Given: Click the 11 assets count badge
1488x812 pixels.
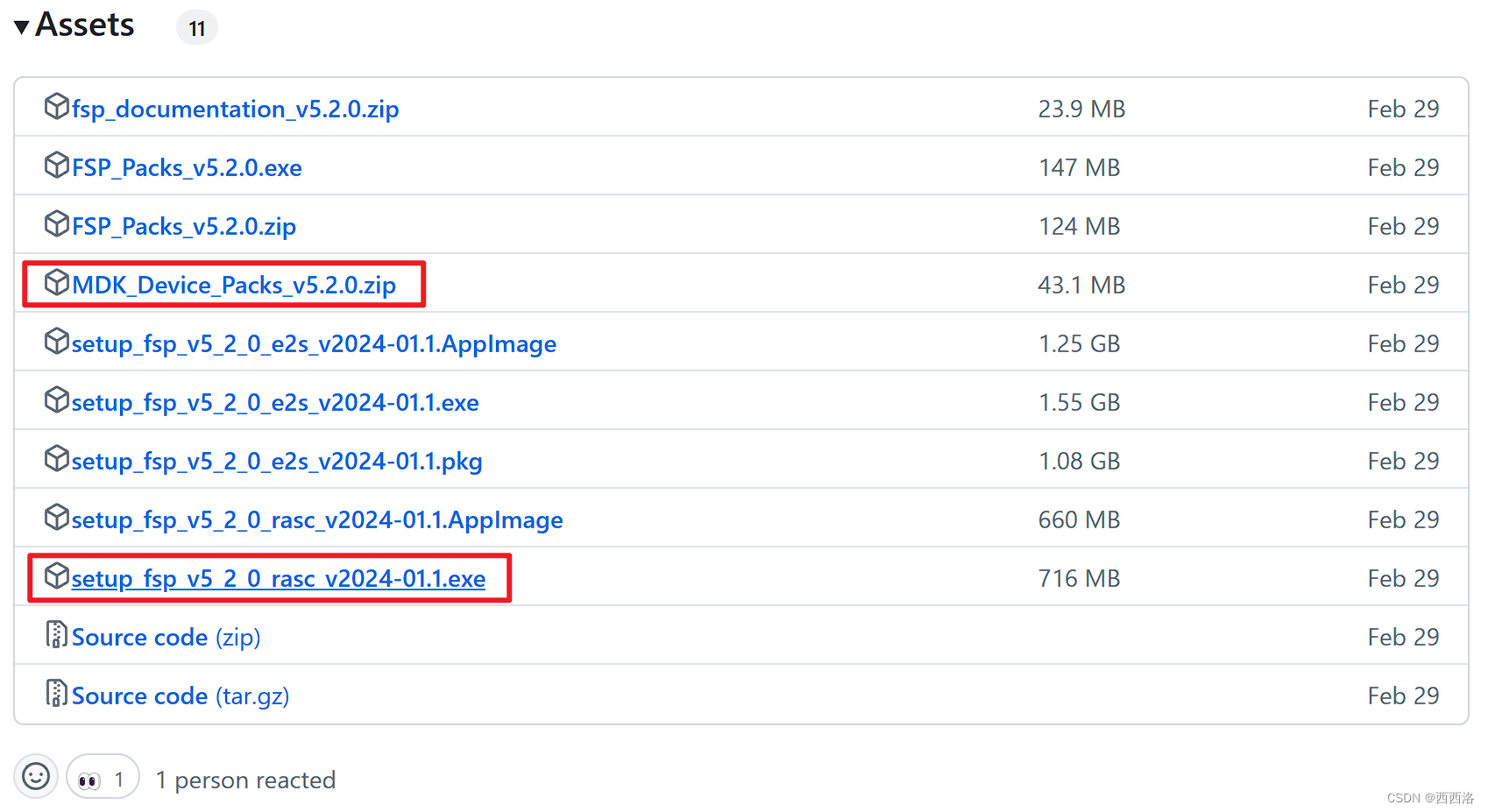Looking at the screenshot, I should [x=196, y=27].
